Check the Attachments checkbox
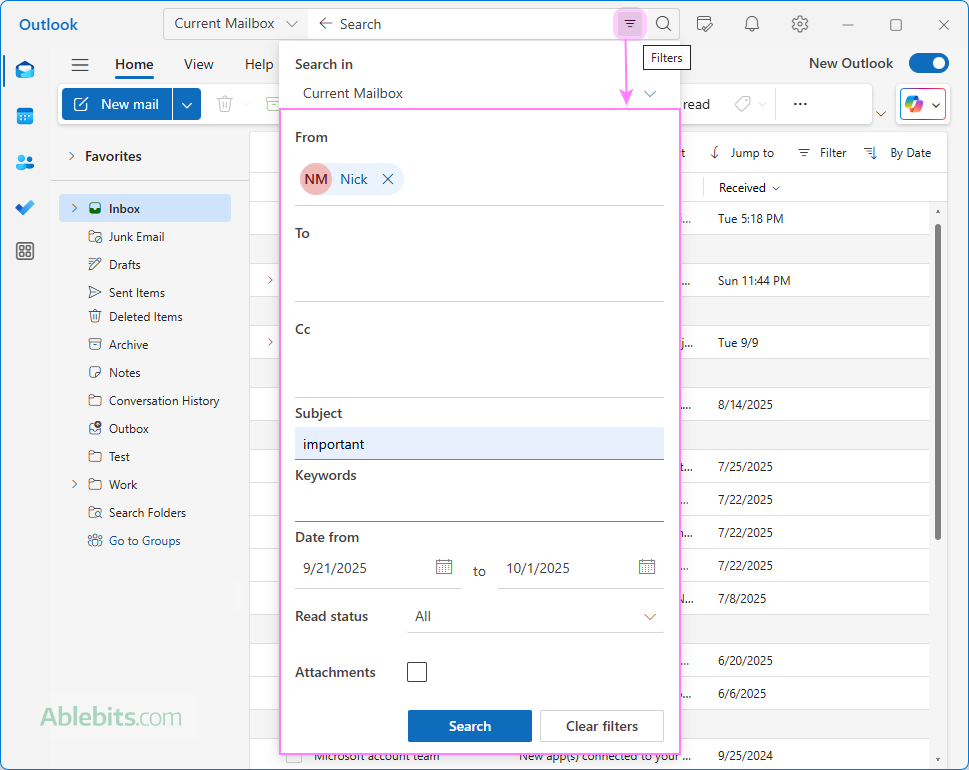The image size is (969, 770). [x=417, y=672]
